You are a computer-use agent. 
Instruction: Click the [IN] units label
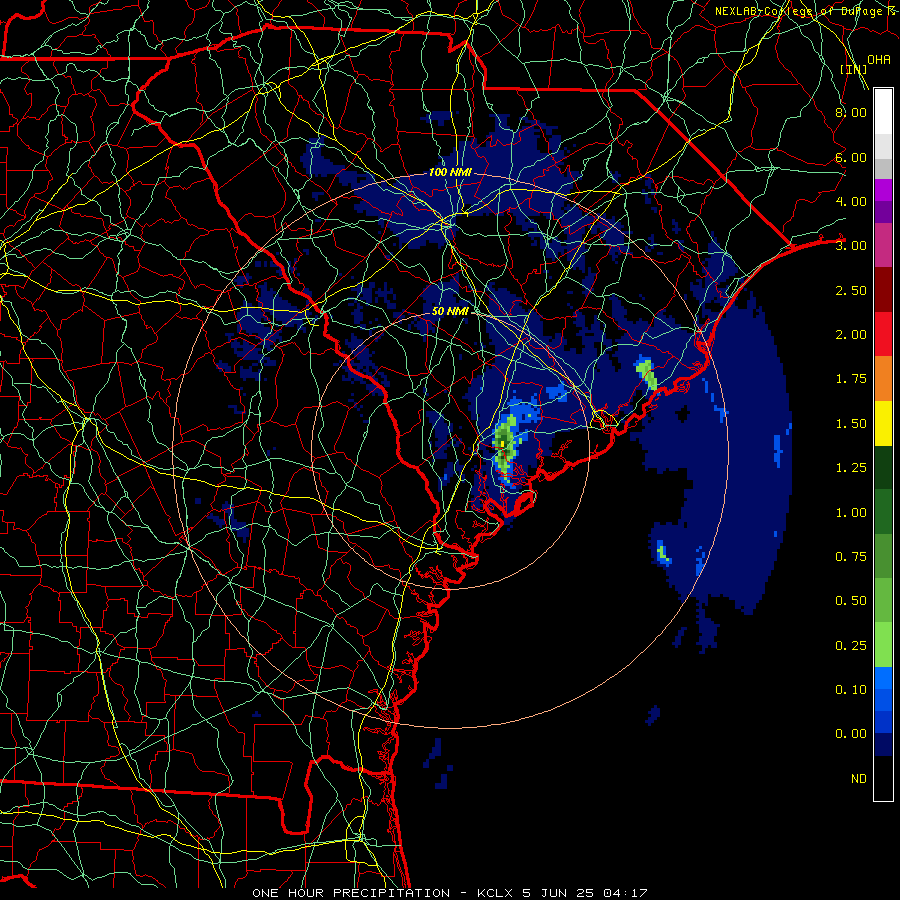[x=853, y=69]
